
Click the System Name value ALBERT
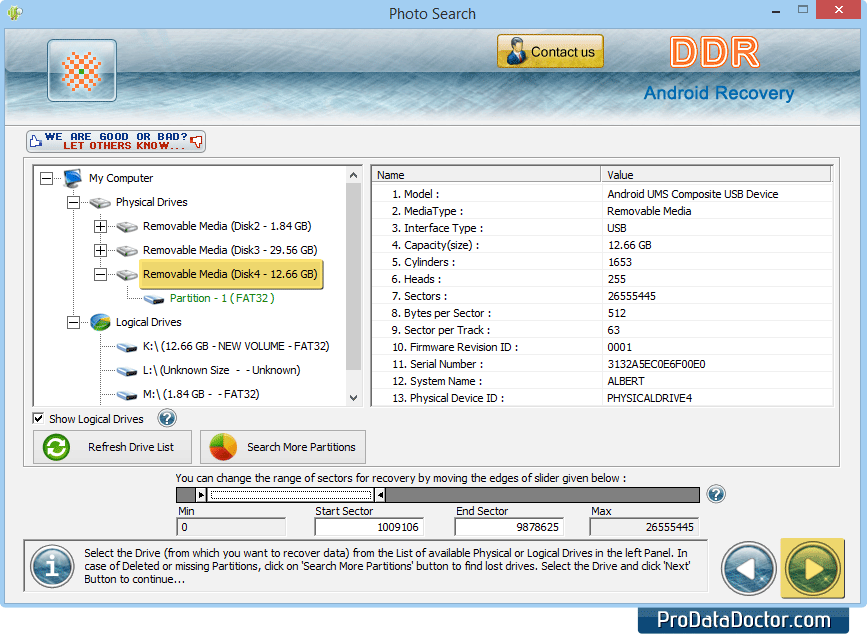[625, 381]
